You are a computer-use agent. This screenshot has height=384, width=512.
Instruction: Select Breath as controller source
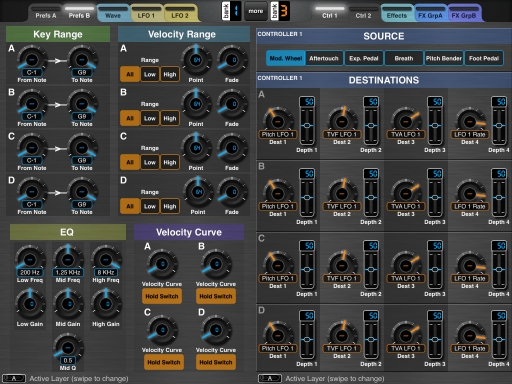pos(404,58)
